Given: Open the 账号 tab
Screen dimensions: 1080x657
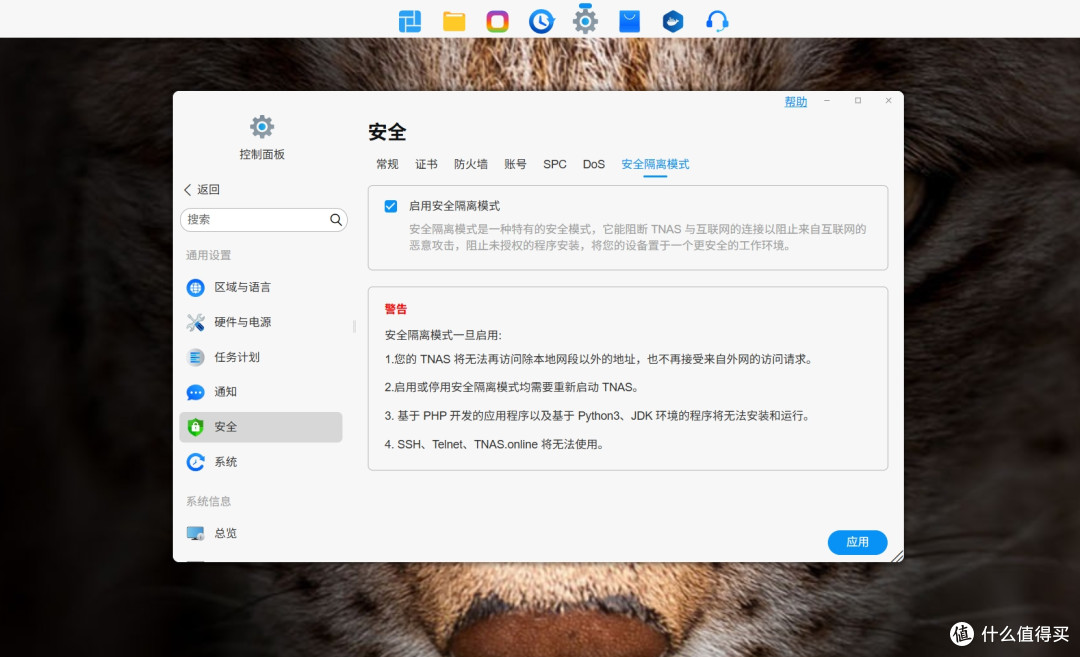Looking at the screenshot, I should pos(515,164).
